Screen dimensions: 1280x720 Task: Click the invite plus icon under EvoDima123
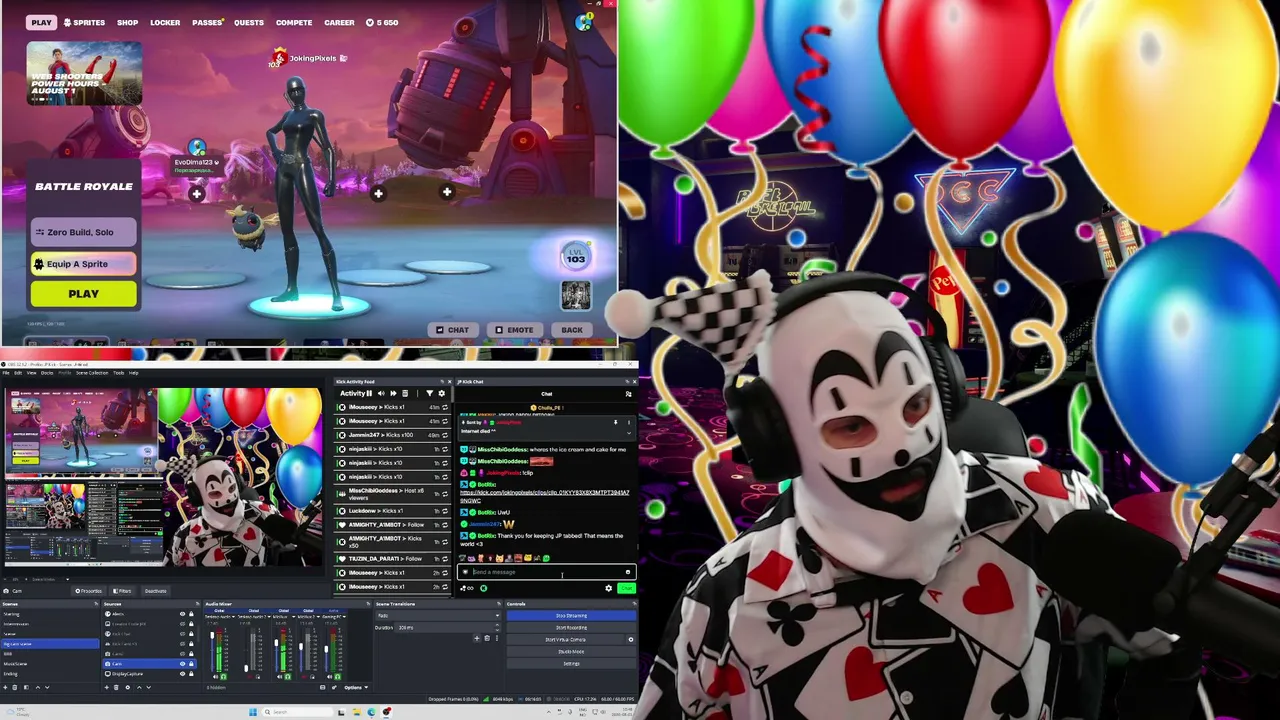pos(197,194)
